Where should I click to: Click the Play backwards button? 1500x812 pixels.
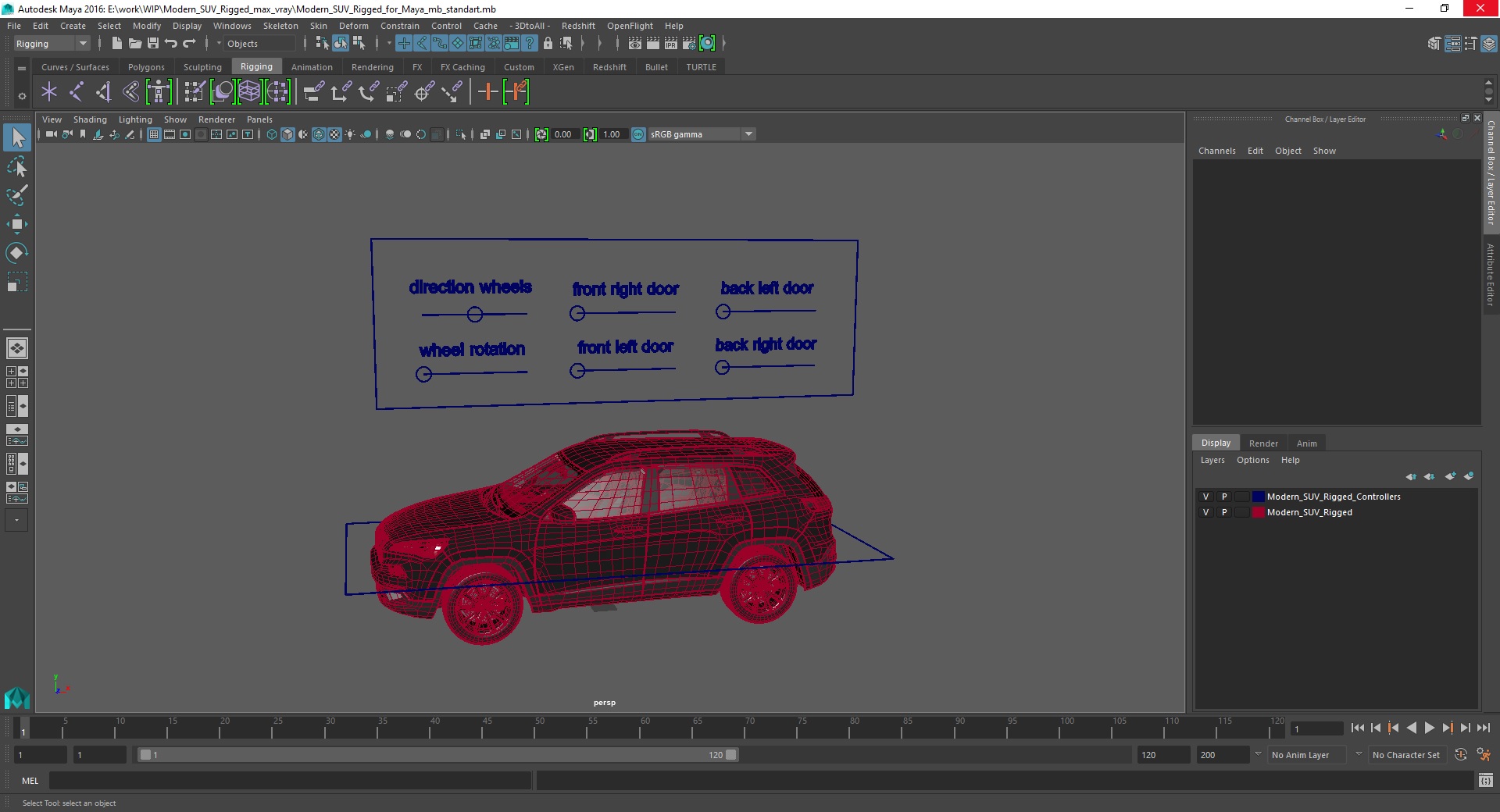click(x=1411, y=728)
